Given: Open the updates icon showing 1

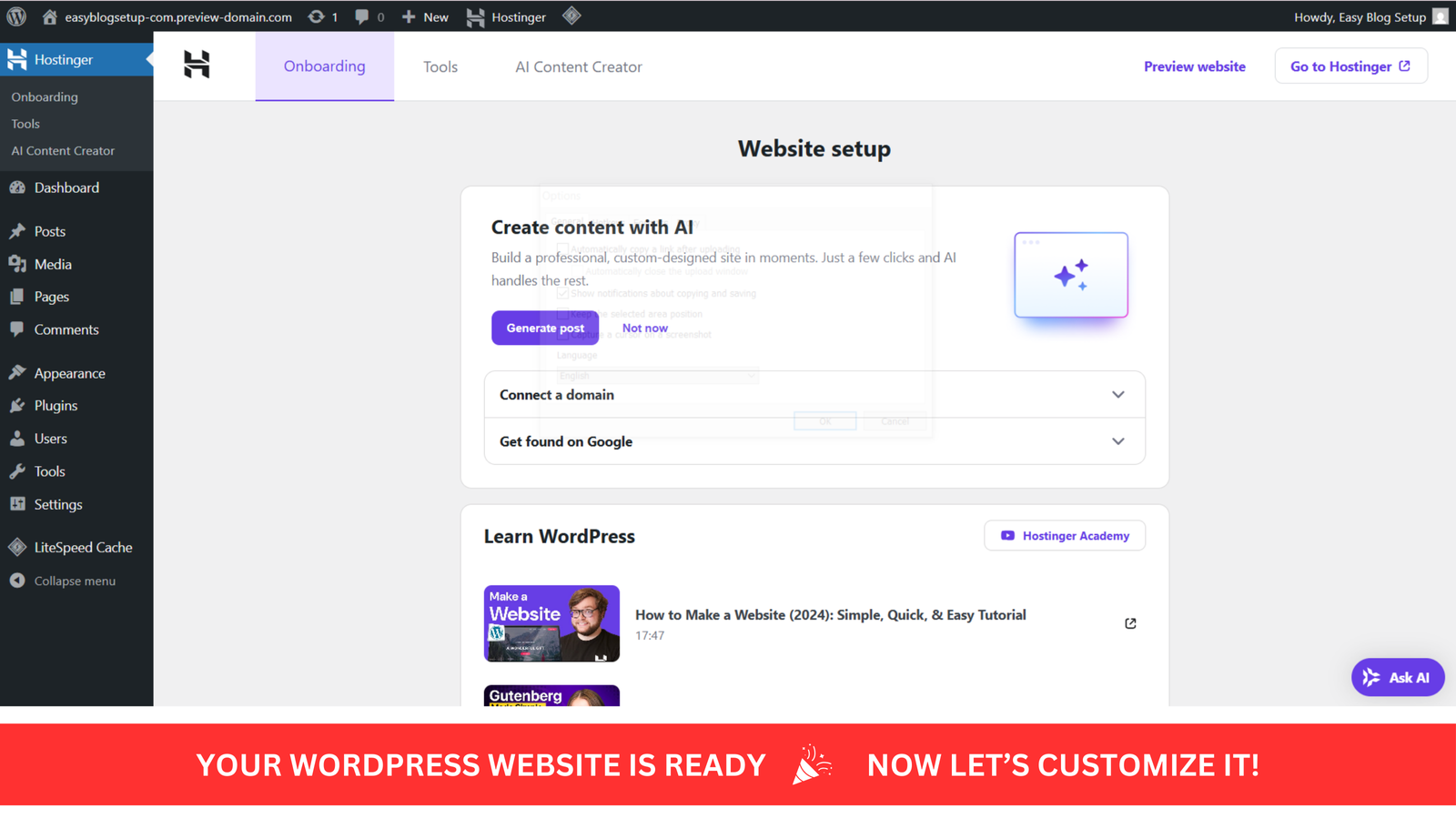Looking at the screenshot, I should (316, 16).
